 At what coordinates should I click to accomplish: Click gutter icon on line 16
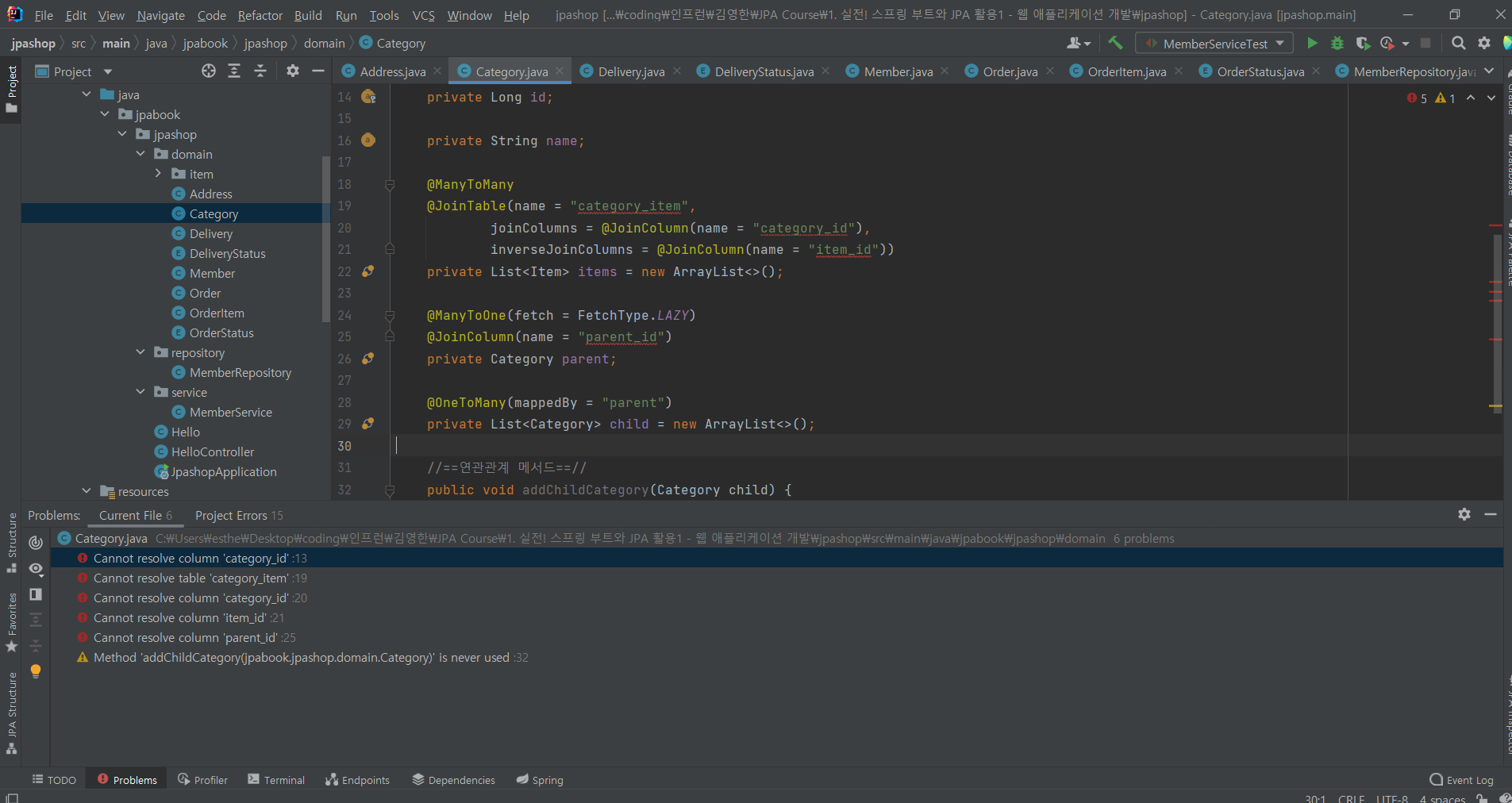(368, 140)
